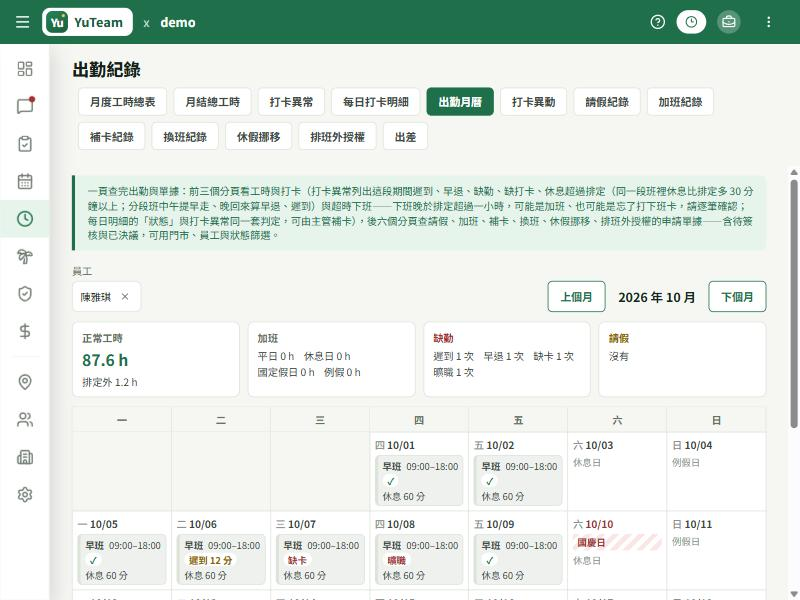Open the 補卡紀錄 tab
The width and height of the screenshot is (800, 600).
(x=112, y=137)
